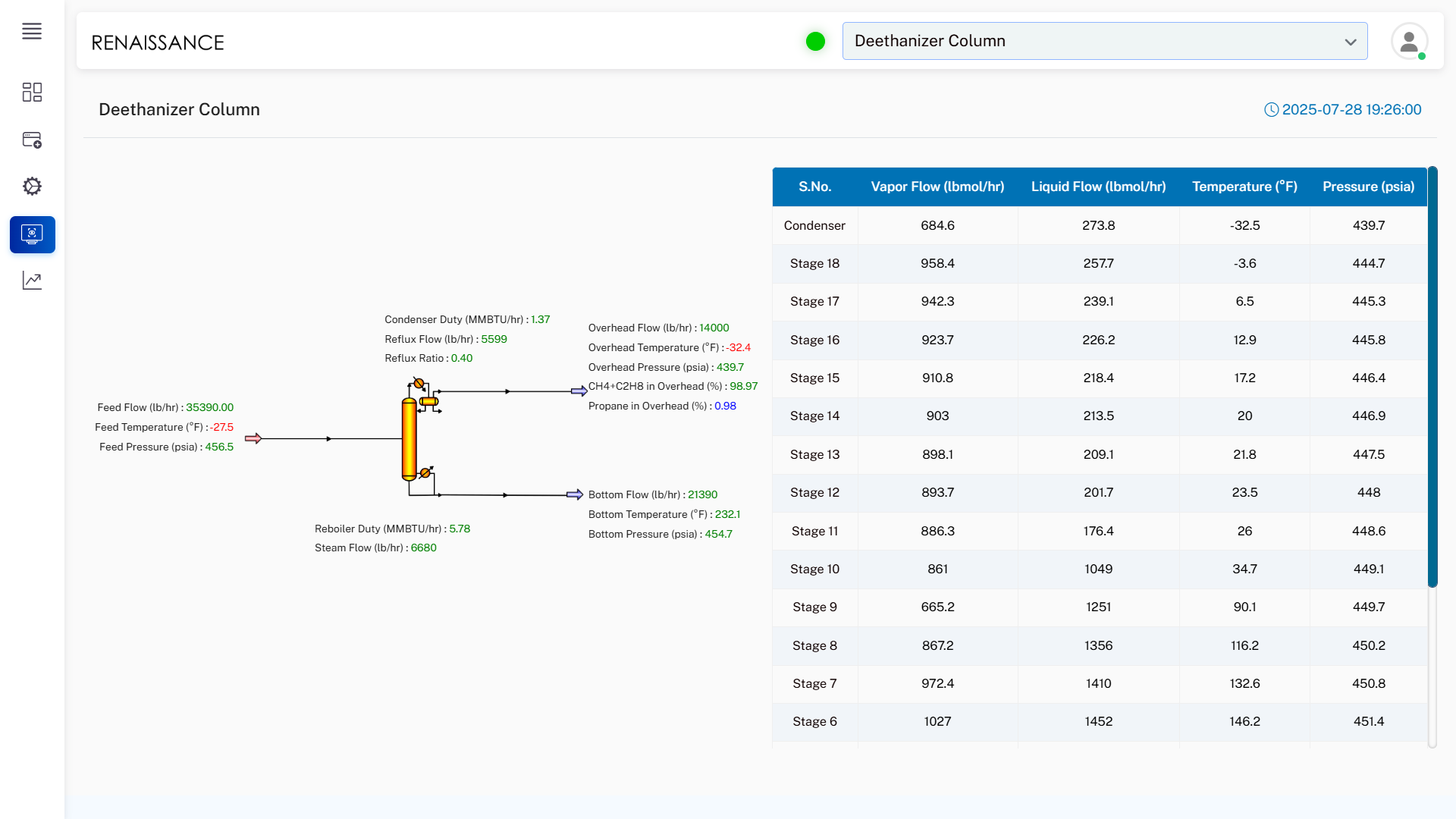Open the hamburger menu
Screen dimensions: 1456x819
coord(32,31)
